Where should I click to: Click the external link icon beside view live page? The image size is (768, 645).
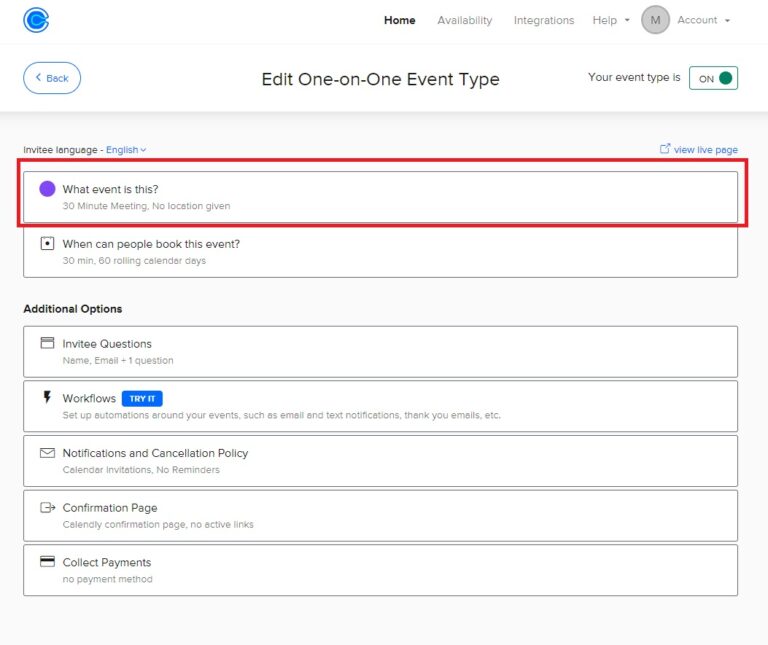point(665,148)
